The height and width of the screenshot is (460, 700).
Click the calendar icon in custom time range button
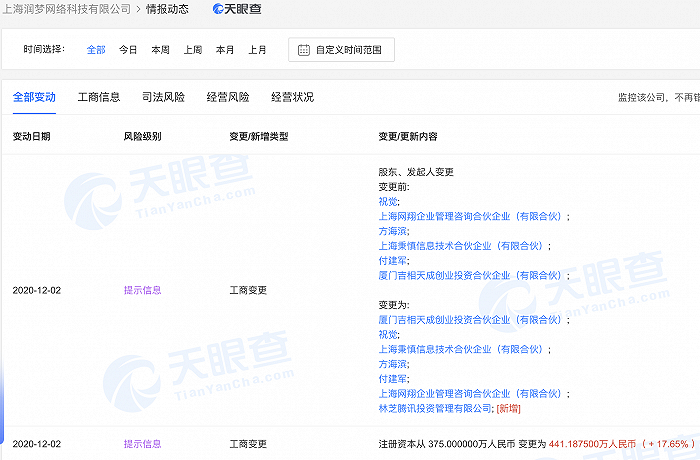click(x=304, y=50)
